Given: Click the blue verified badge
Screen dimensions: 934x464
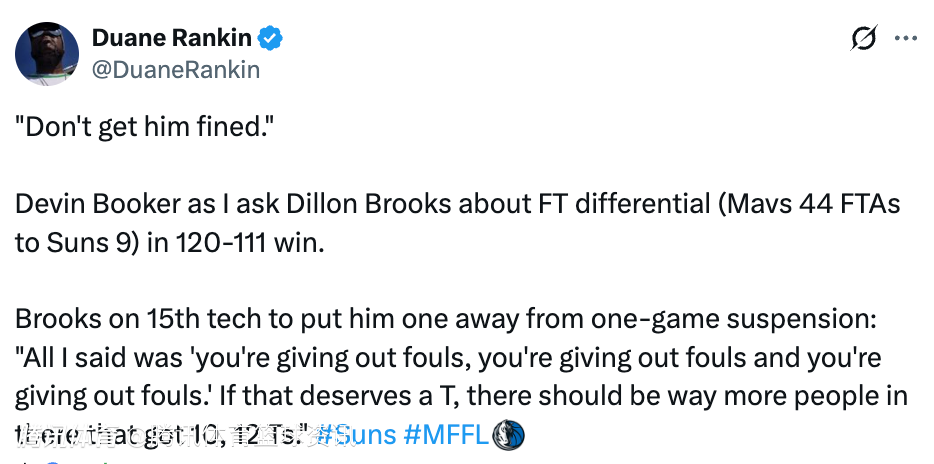Looking at the screenshot, I should click(x=271, y=39).
